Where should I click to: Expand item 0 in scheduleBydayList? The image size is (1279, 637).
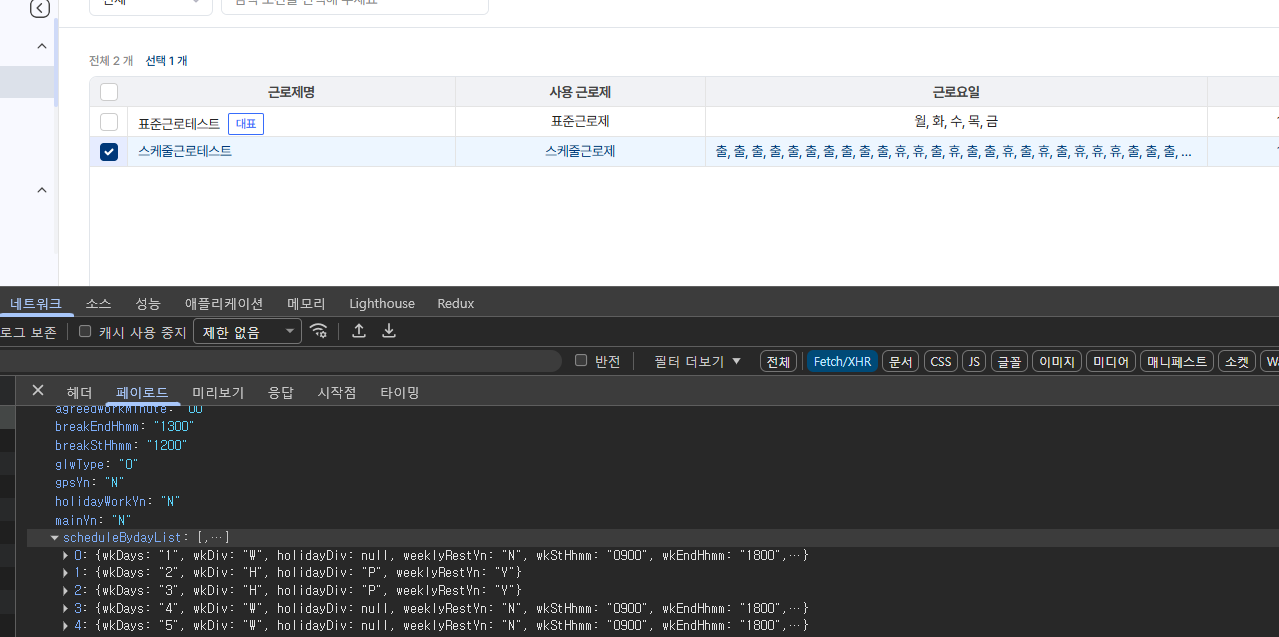(x=67, y=555)
